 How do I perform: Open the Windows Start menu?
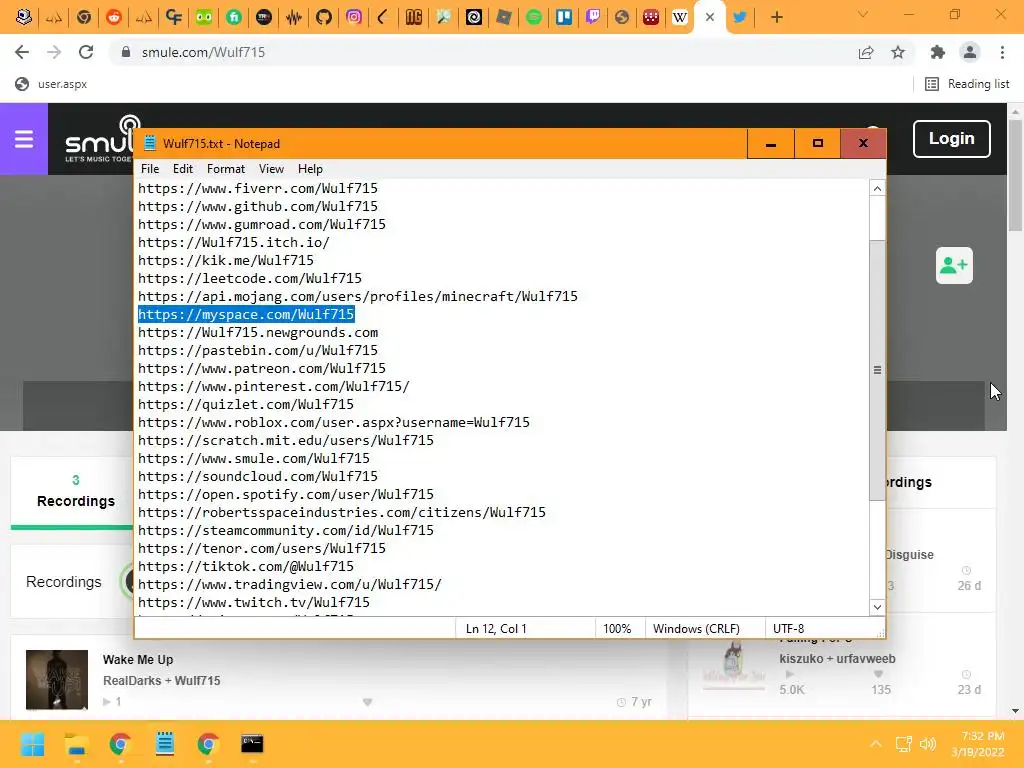pos(32,744)
